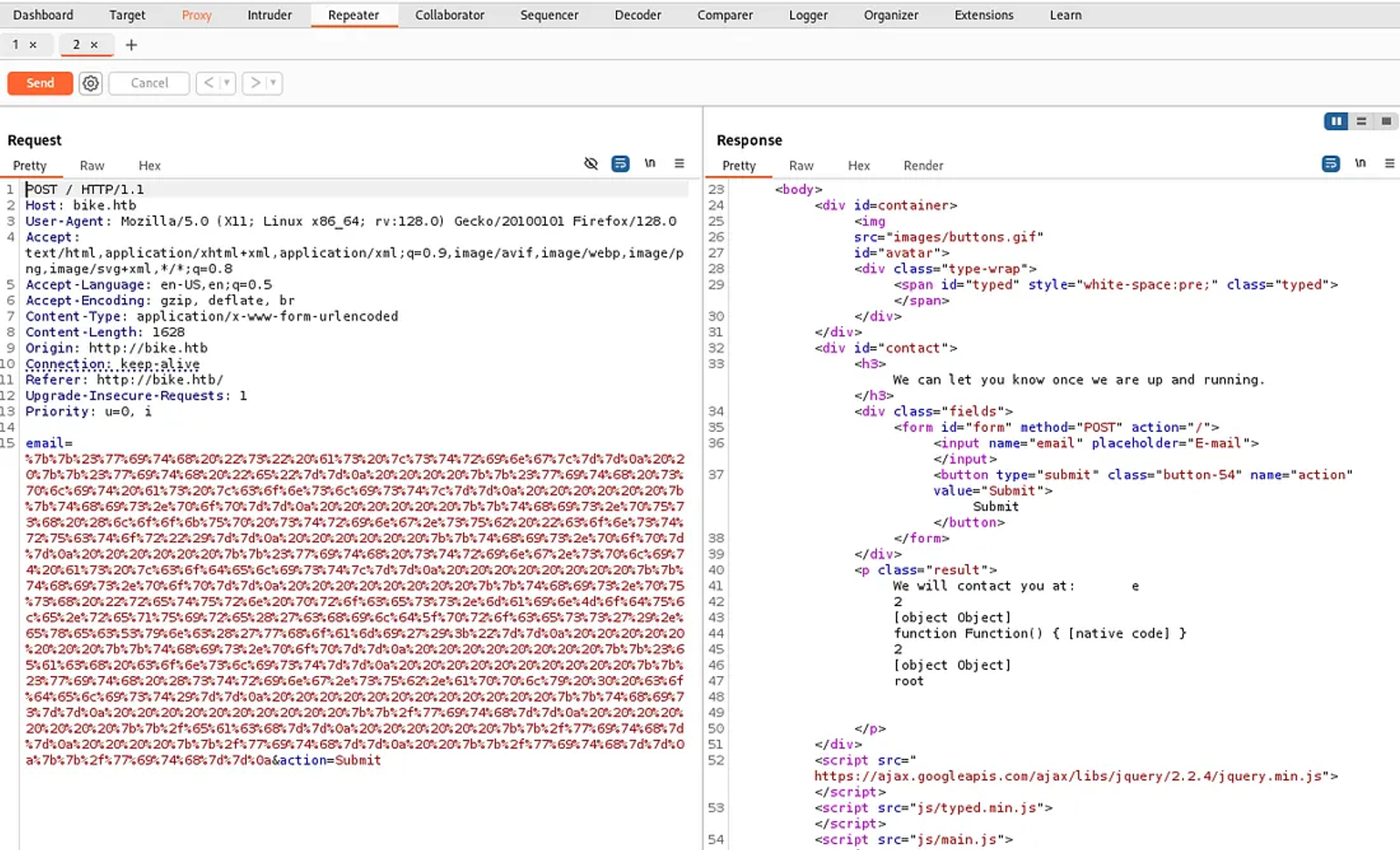Open the Extensions tab
This screenshot has height=850, width=1400.
[x=983, y=15]
